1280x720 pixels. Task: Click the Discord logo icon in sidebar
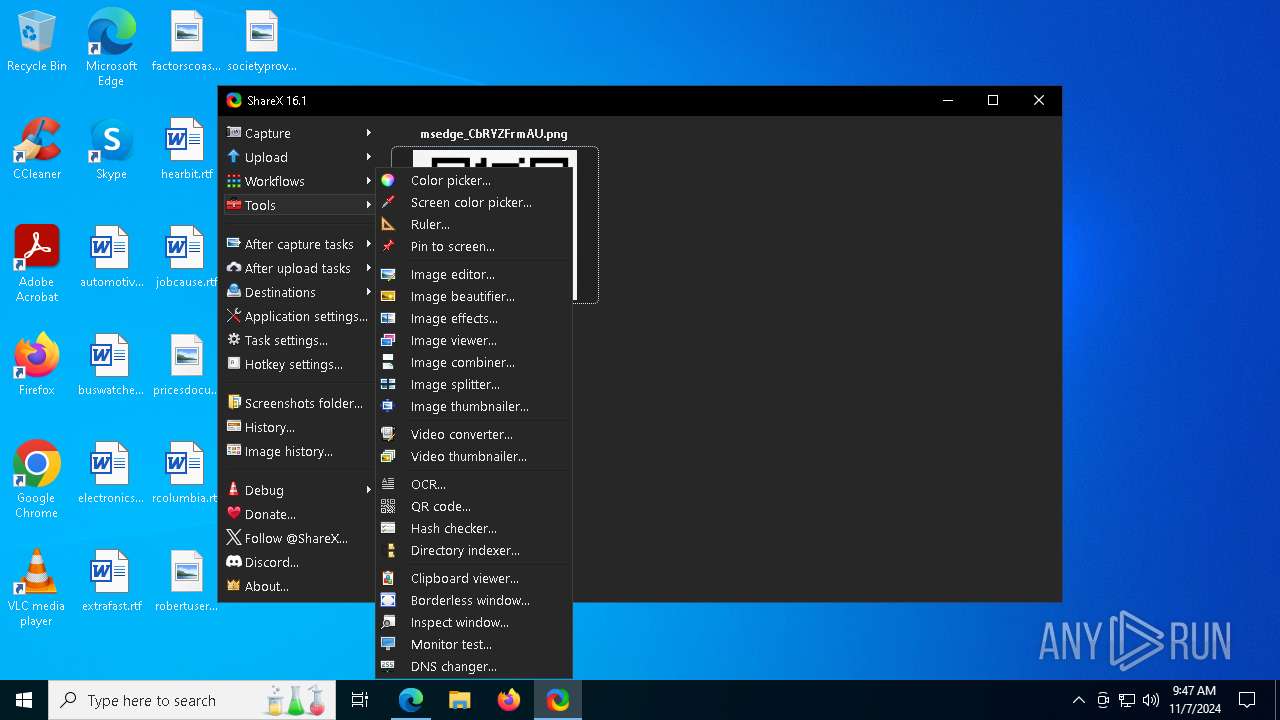(x=234, y=562)
